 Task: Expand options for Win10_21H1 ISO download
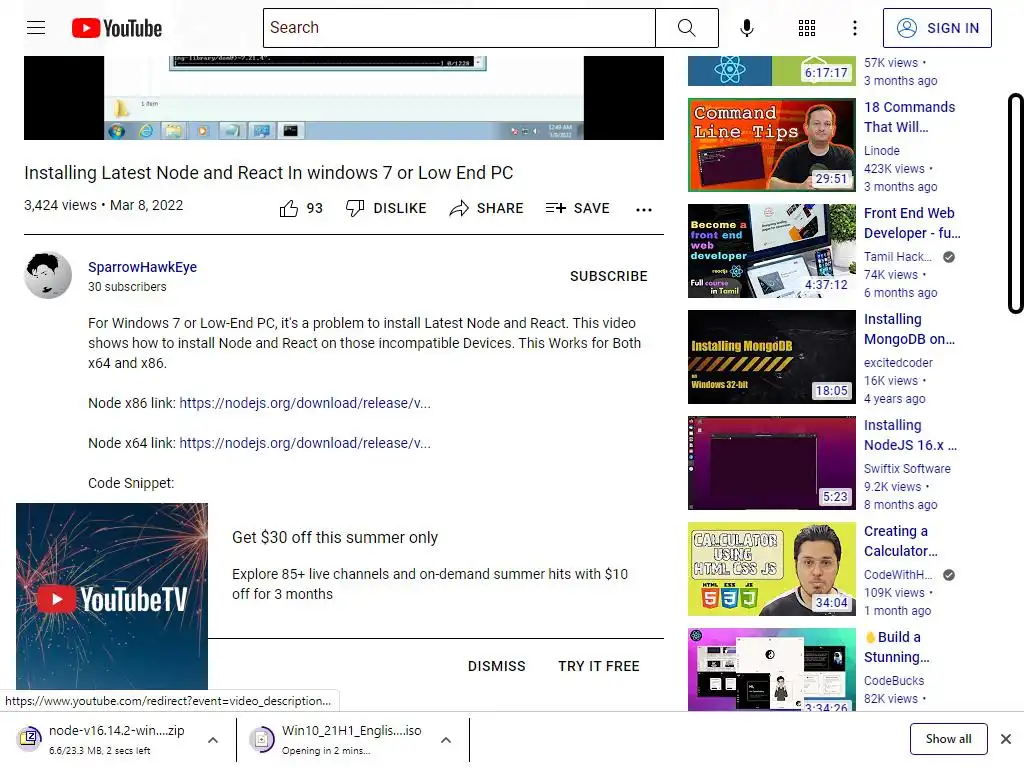[x=446, y=740]
